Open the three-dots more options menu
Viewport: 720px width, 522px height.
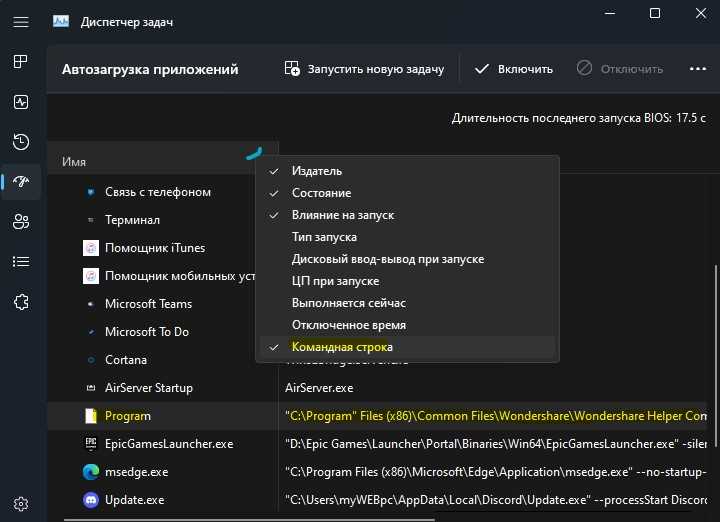tap(698, 69)
